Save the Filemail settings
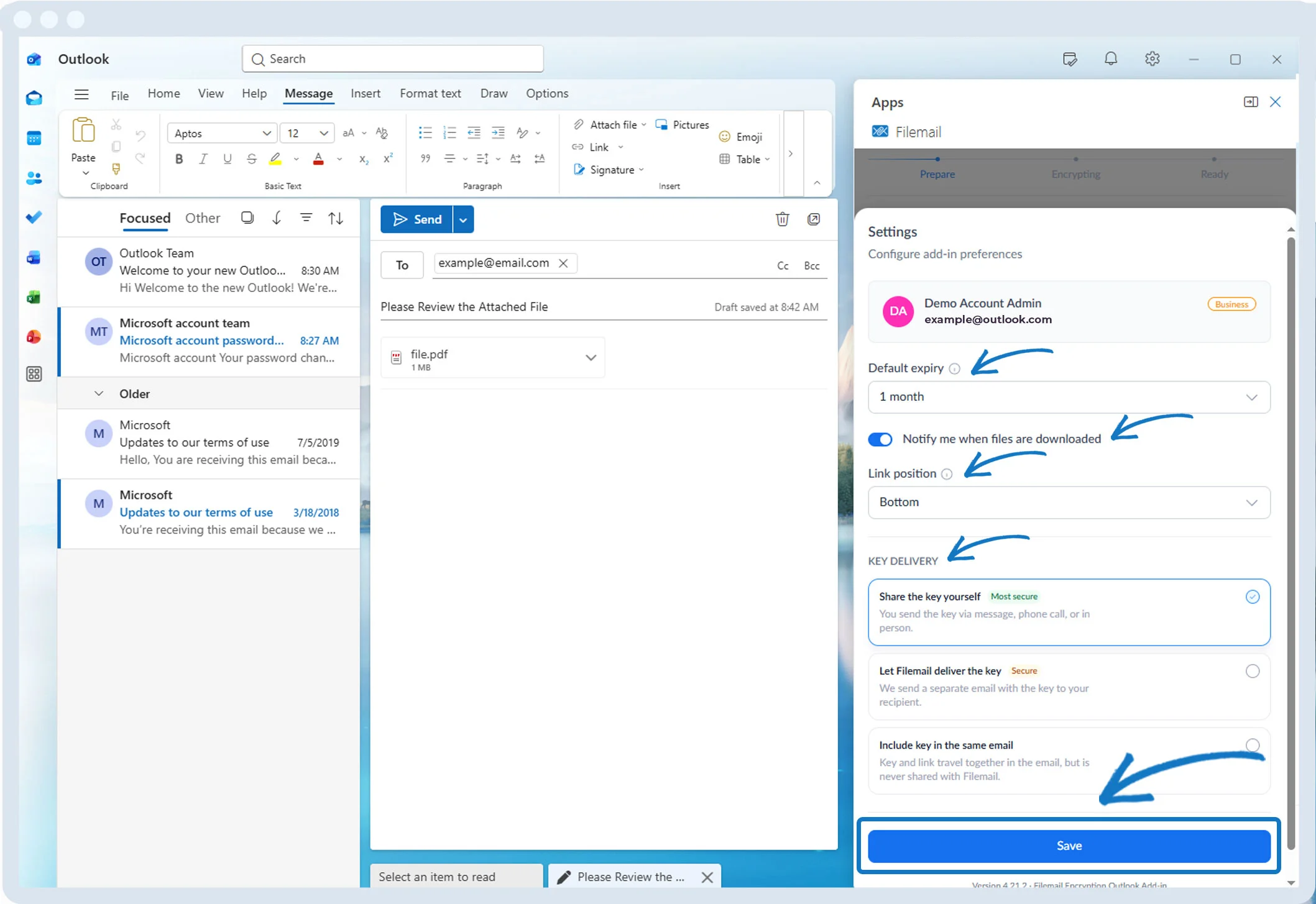Viewport: 1316px width, 904px height. [1069, 846]
